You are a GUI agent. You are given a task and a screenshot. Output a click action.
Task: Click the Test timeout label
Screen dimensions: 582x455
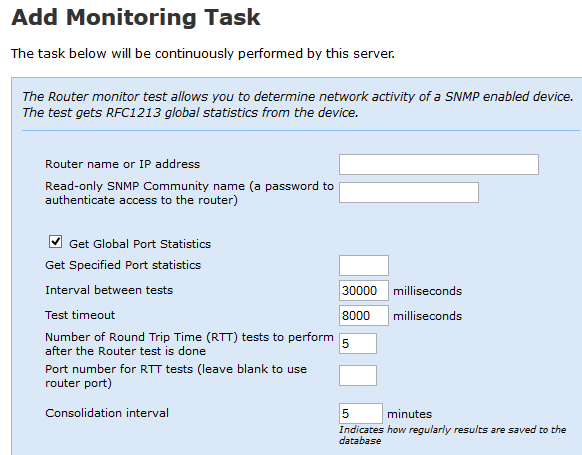(80, 315)
